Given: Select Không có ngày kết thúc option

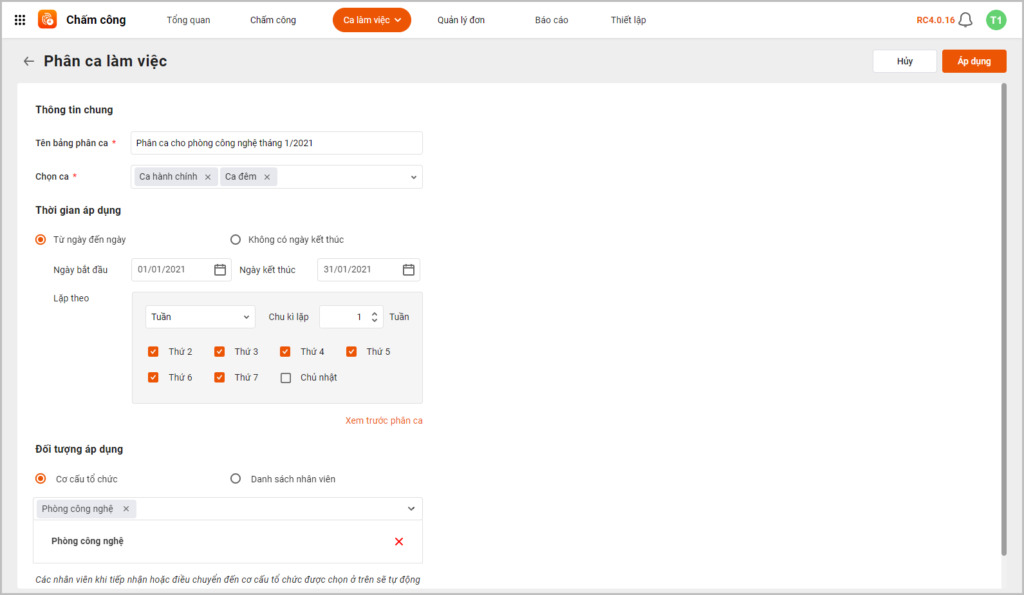Looking at the screenshot, I should coord(236,239).
